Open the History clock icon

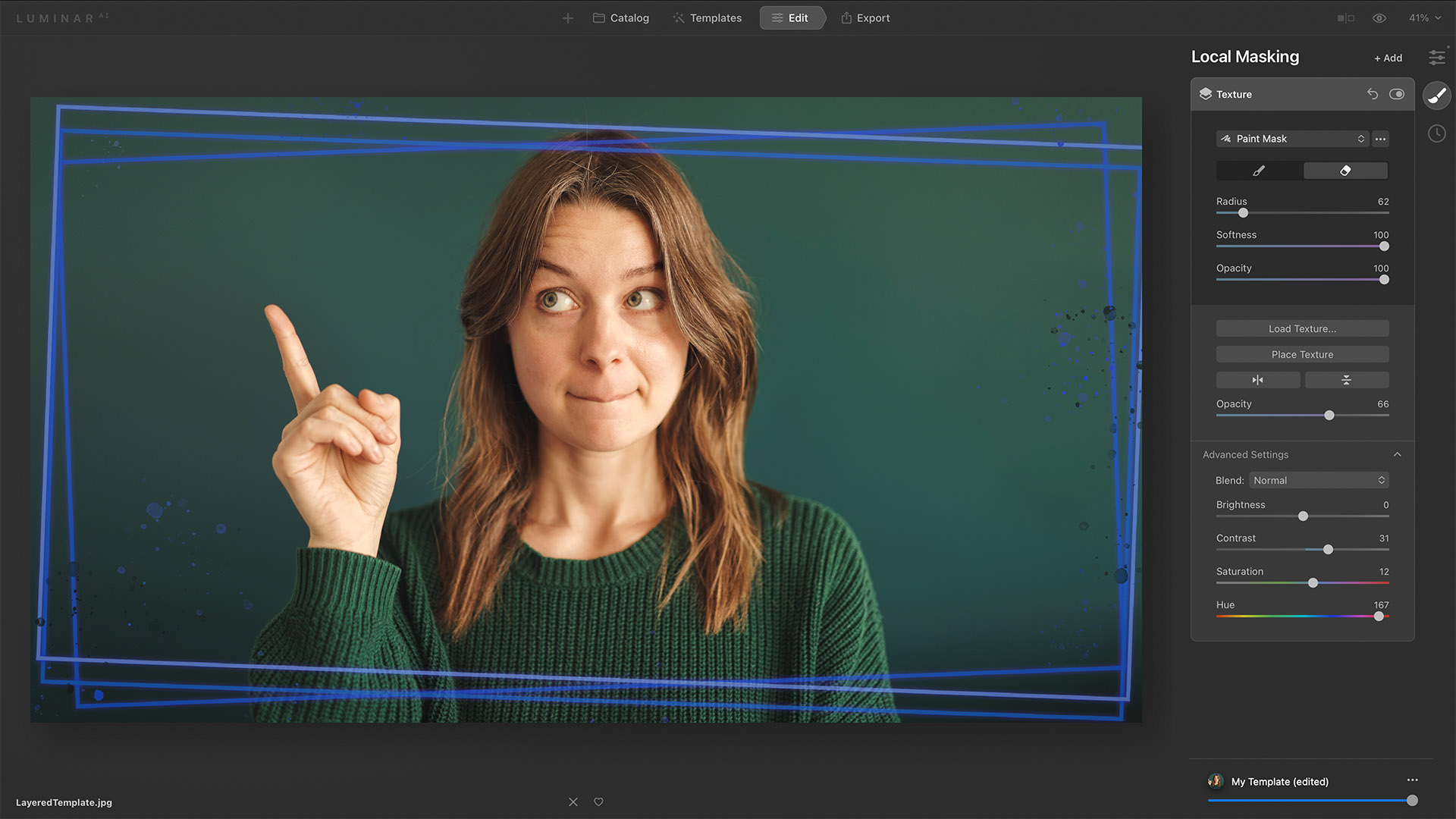click(x=1436, y=134)
